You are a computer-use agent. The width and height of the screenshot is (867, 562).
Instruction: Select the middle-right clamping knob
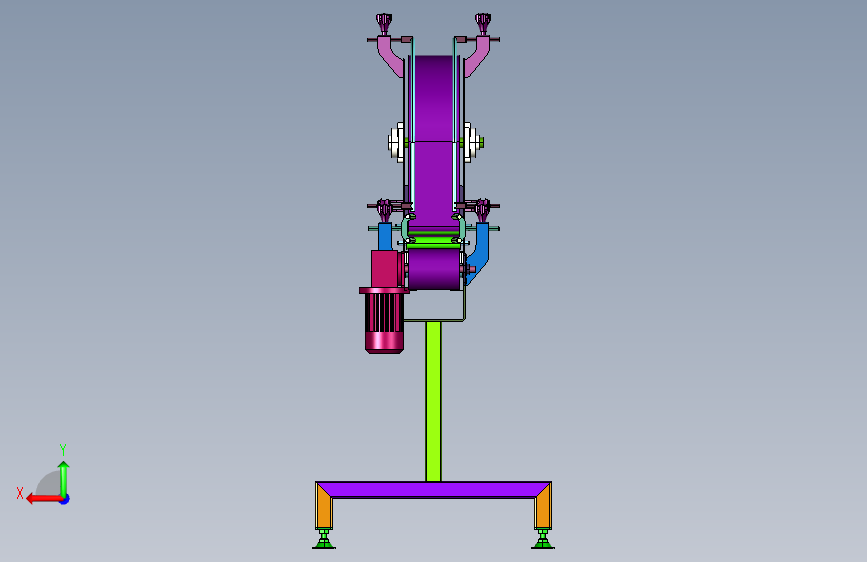pos(483,210)
